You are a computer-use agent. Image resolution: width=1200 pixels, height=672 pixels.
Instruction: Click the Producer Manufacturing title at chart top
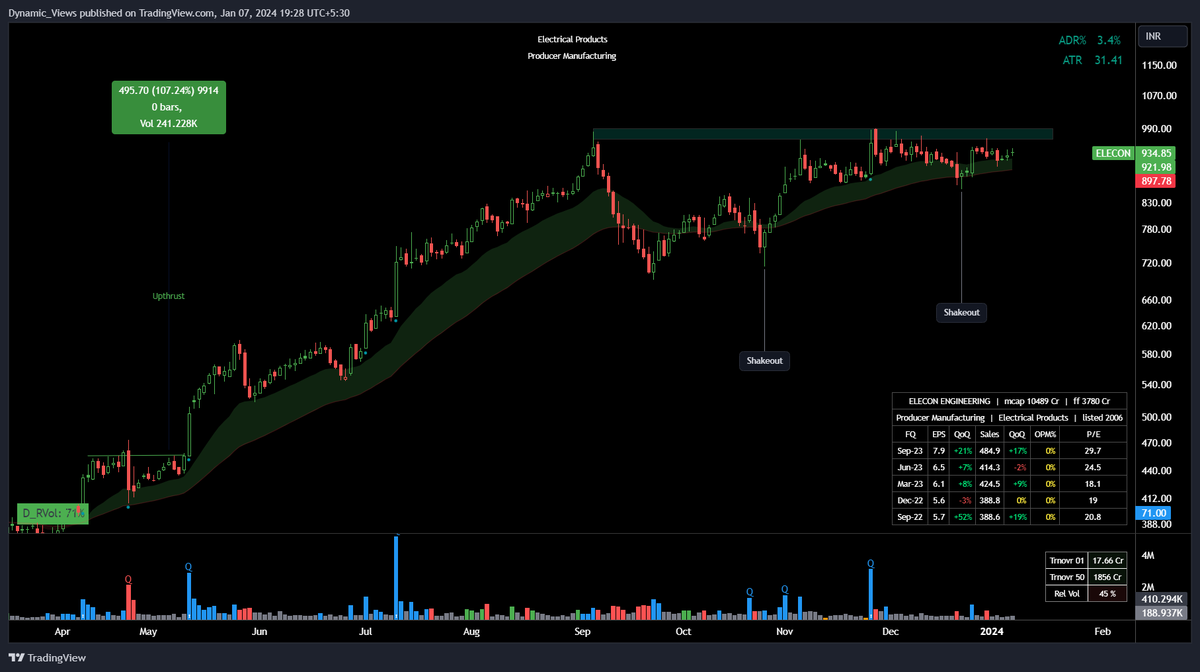572,56
